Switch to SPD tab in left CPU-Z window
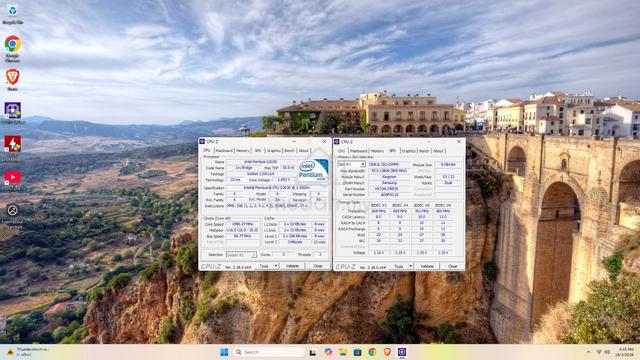Image resolution: width=640 pixels, height=360 pixels. coord(258,151)
